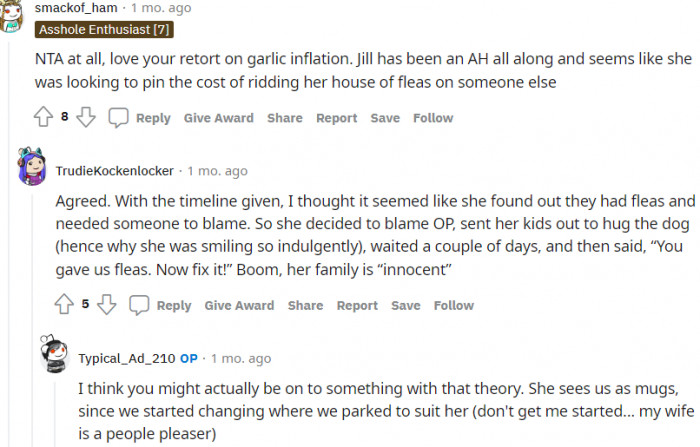Open TrudieKockenlocker's username link
Screen dimensions: 700x447
[114, 170]
